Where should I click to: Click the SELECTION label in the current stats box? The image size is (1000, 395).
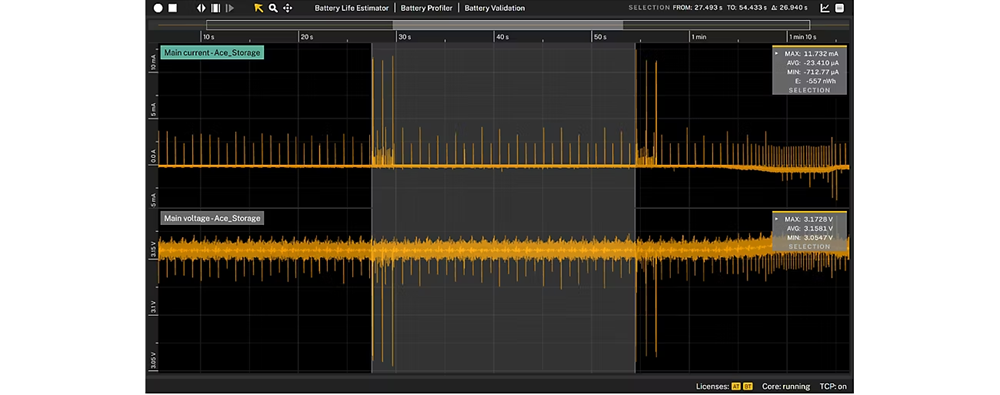click(x=809, y=90)
